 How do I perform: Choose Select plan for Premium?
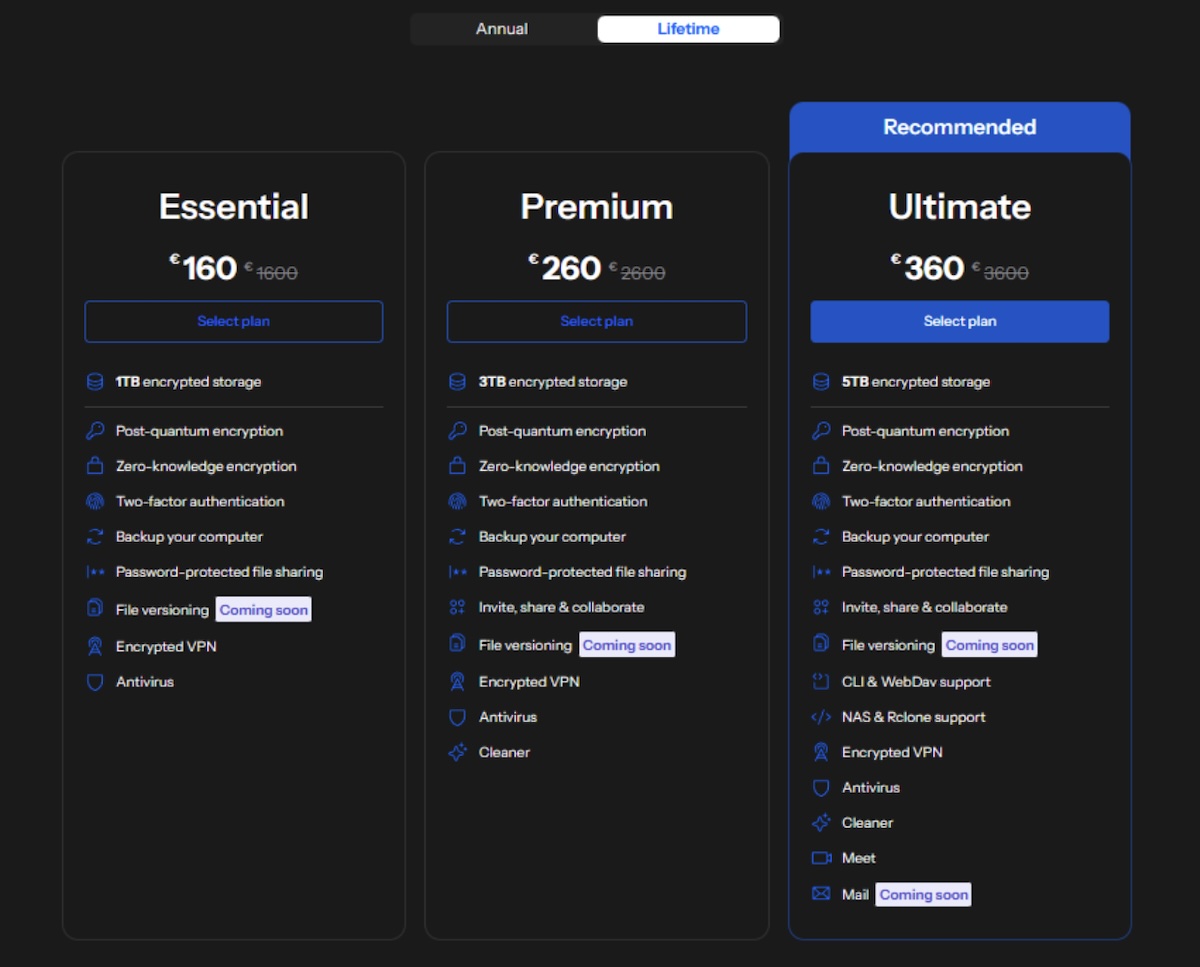click(596, 322)
